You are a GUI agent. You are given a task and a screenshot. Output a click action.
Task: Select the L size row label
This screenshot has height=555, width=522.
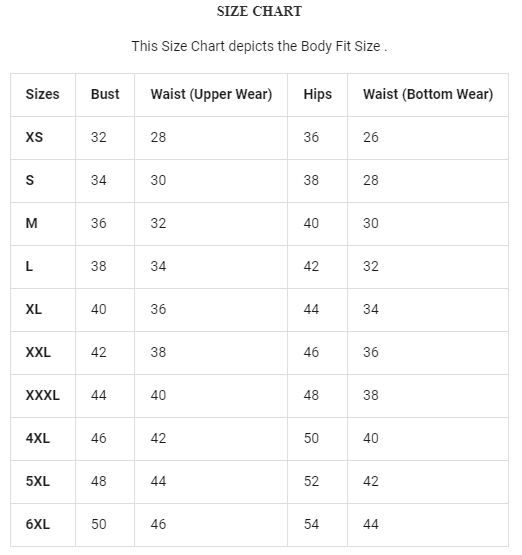pos(29,266)
